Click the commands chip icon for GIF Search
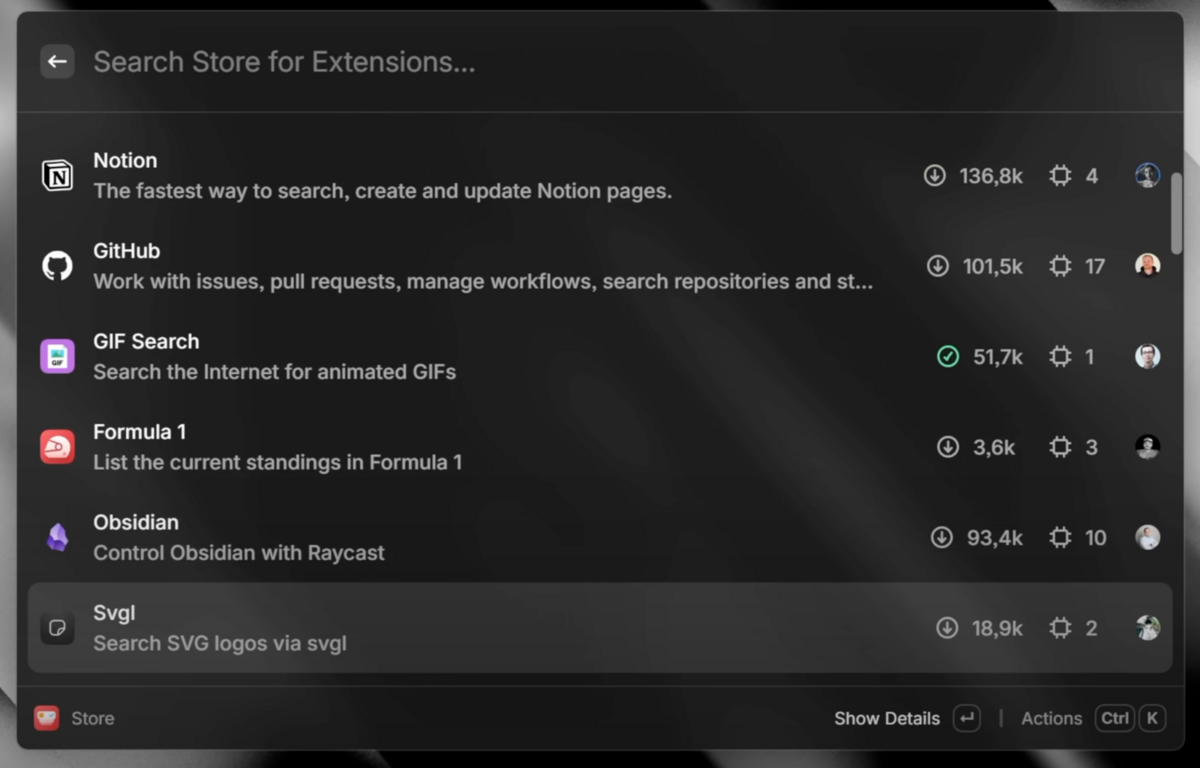This screenshot has height=768, width=1200. (x=1060, y=357)
